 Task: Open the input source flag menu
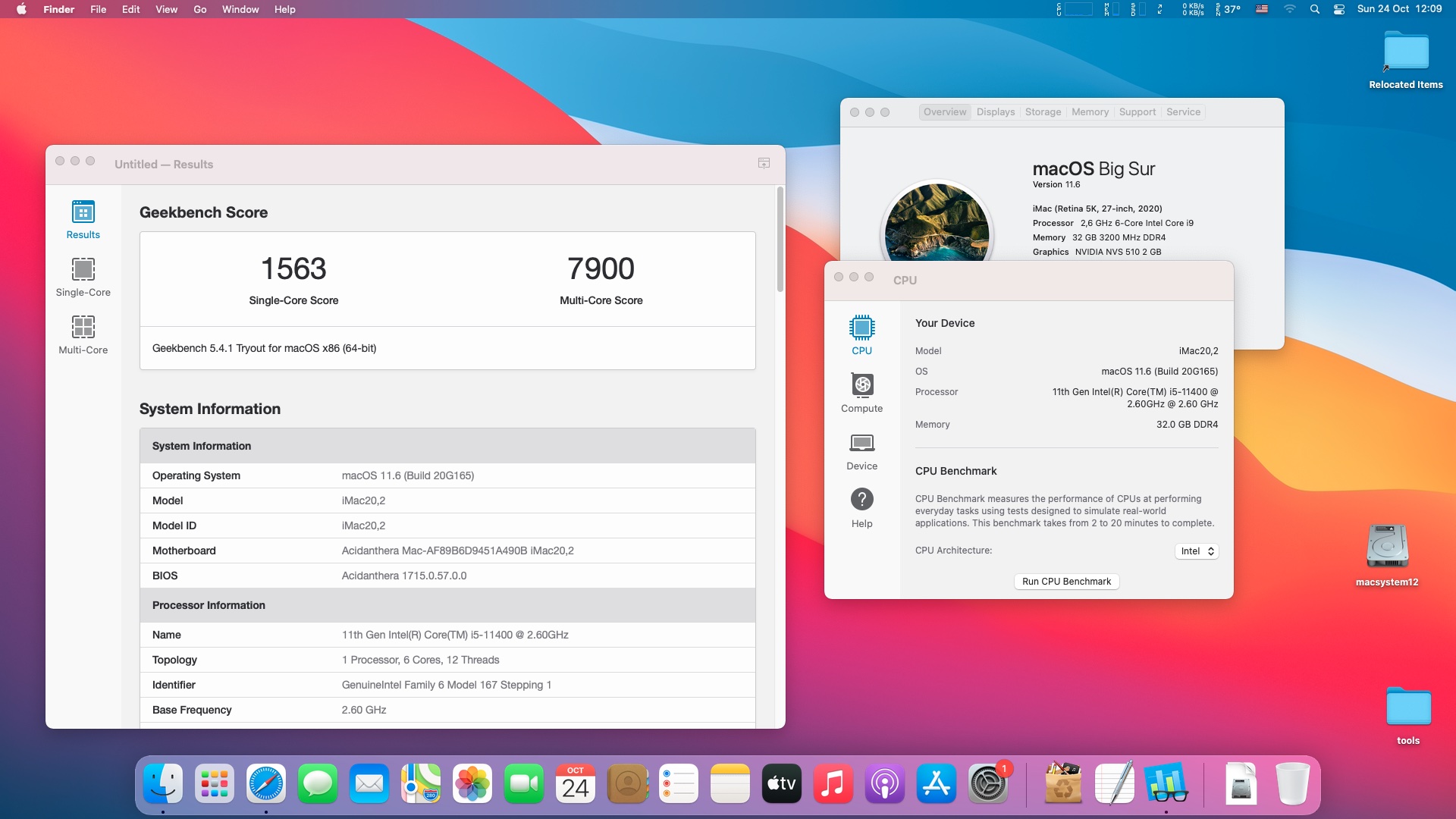pos(1262,9)
